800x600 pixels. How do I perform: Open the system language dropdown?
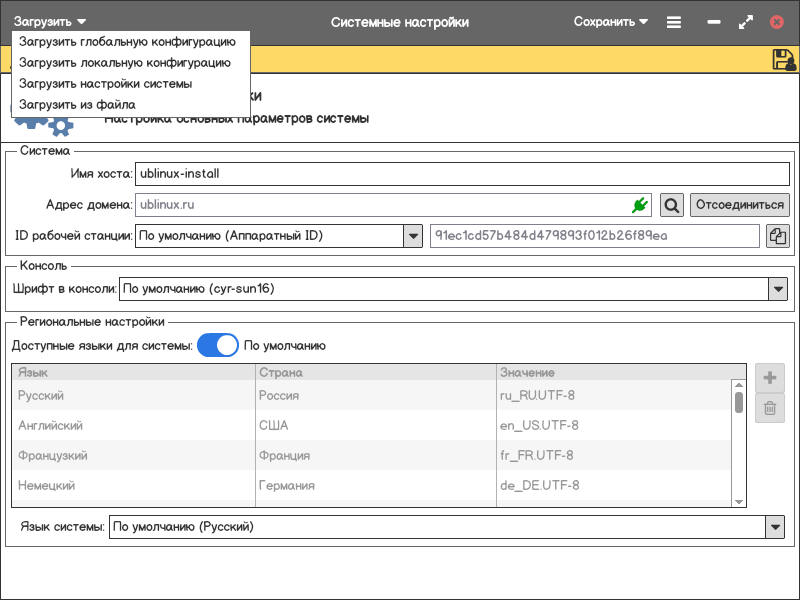point(774,527)
